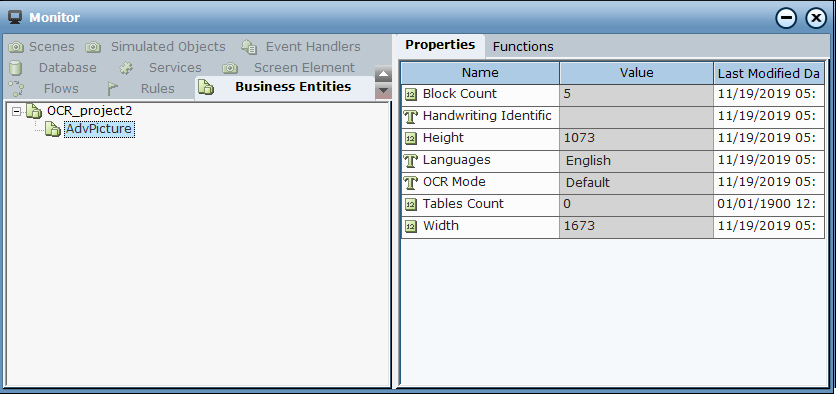The height and width of the screenshot is (394, 836).
Task: Click the tab row down arrow
Action: click(384, 91)
